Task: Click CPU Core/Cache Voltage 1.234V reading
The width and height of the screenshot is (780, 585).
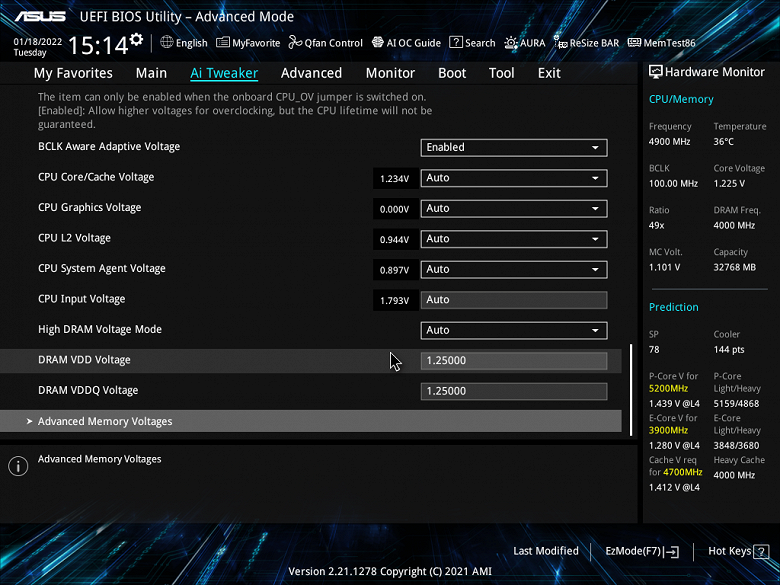Action: point(394,179)
